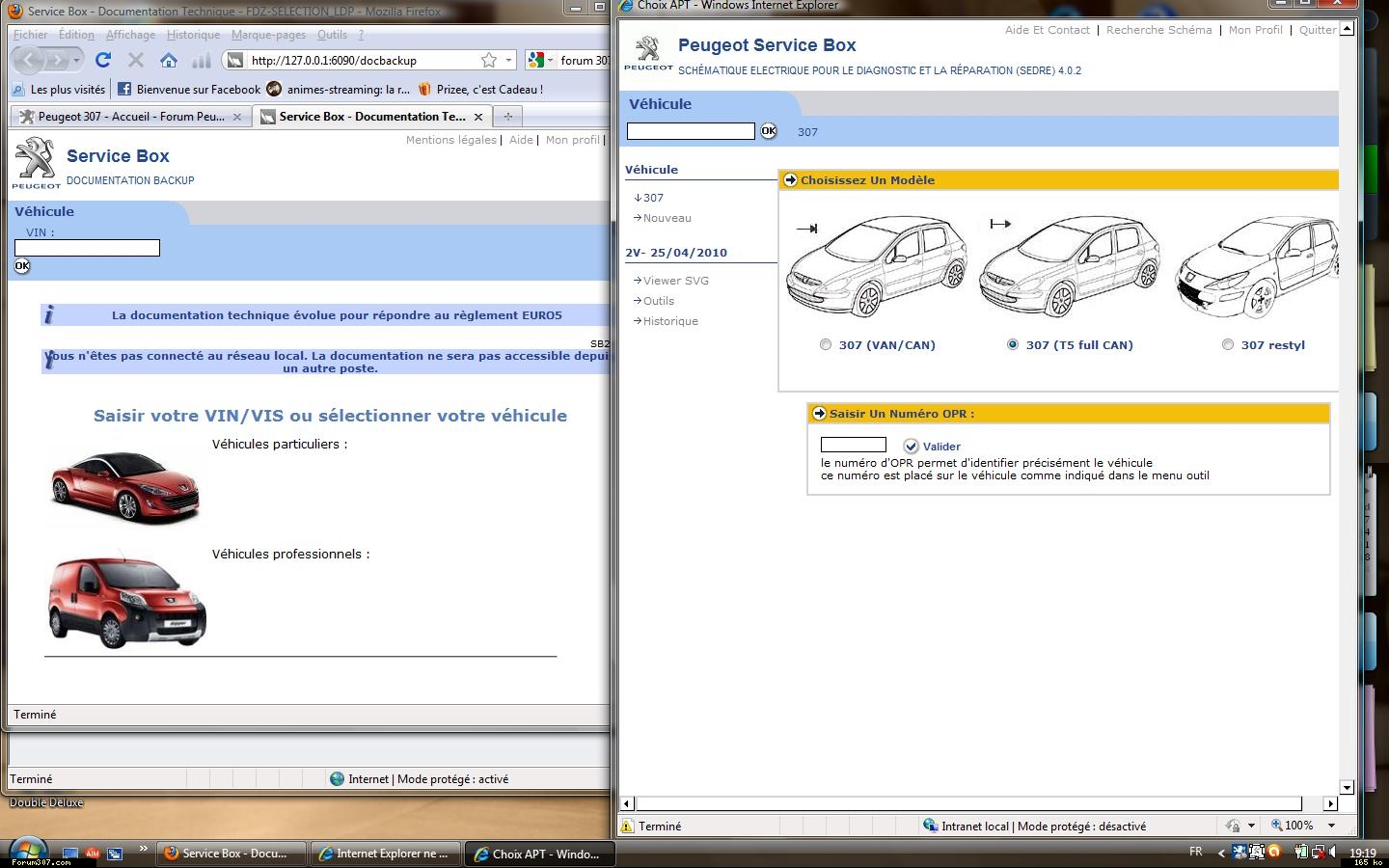Select the red van professional vehicles image

point(127,600)
